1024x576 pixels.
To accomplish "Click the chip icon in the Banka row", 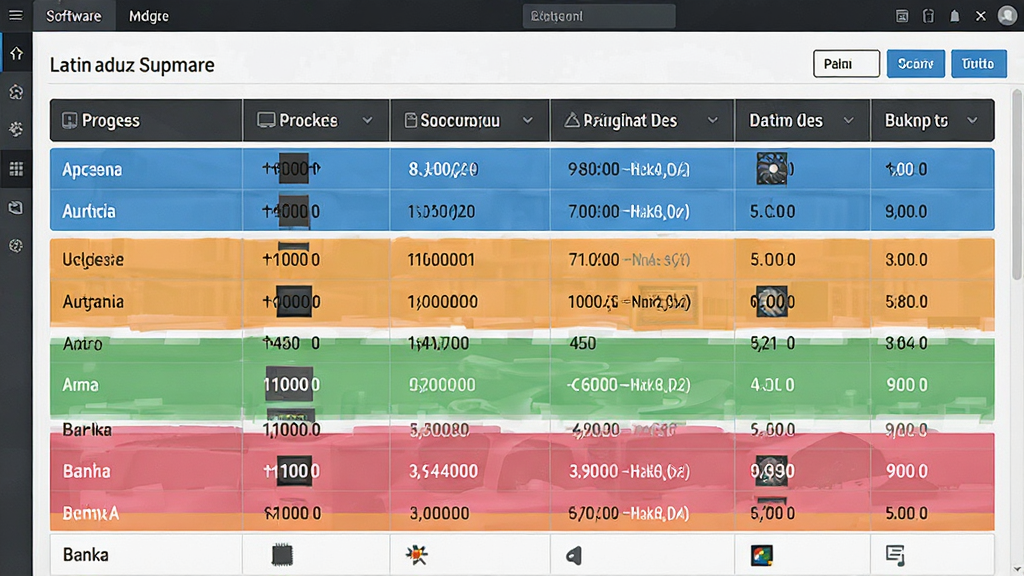I will (x=282, y=555).
